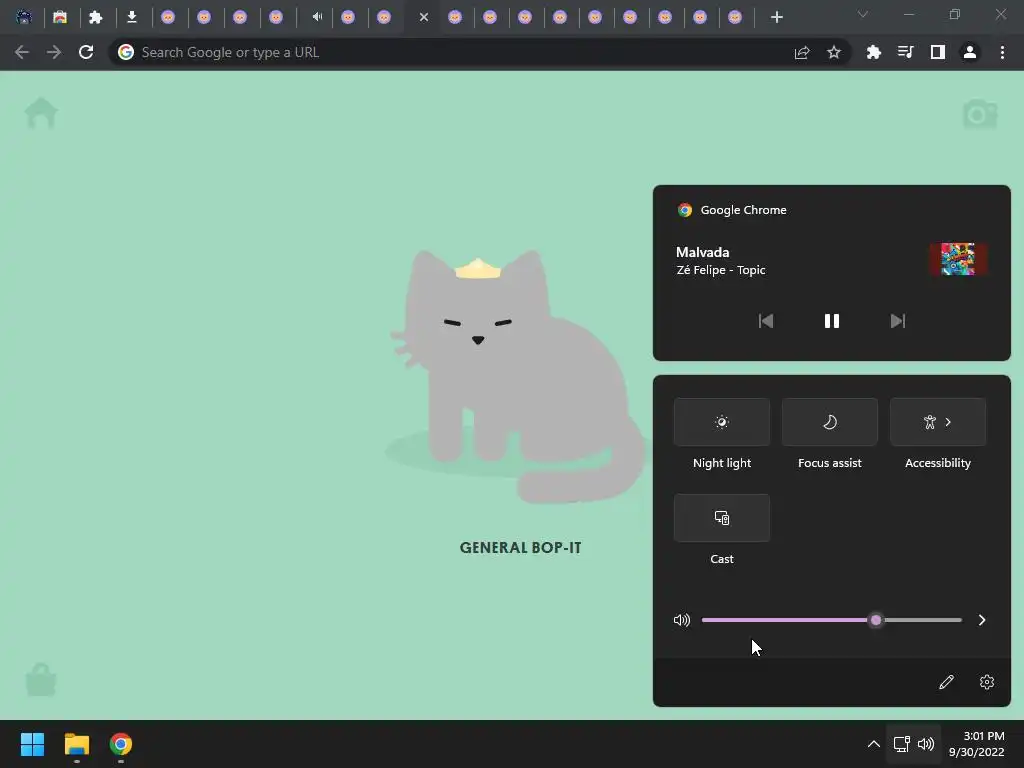Screen dimensions: 1024x768
Task: Open the camera icon on the cat page
Action: coord(980,114)
